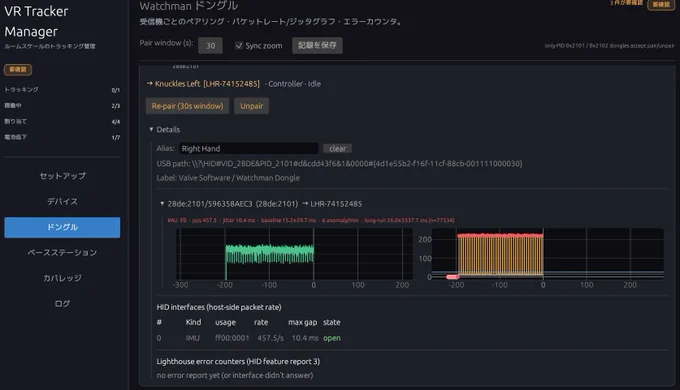
Task: Click the badge at top-right corner
Action: click(661, 4)
